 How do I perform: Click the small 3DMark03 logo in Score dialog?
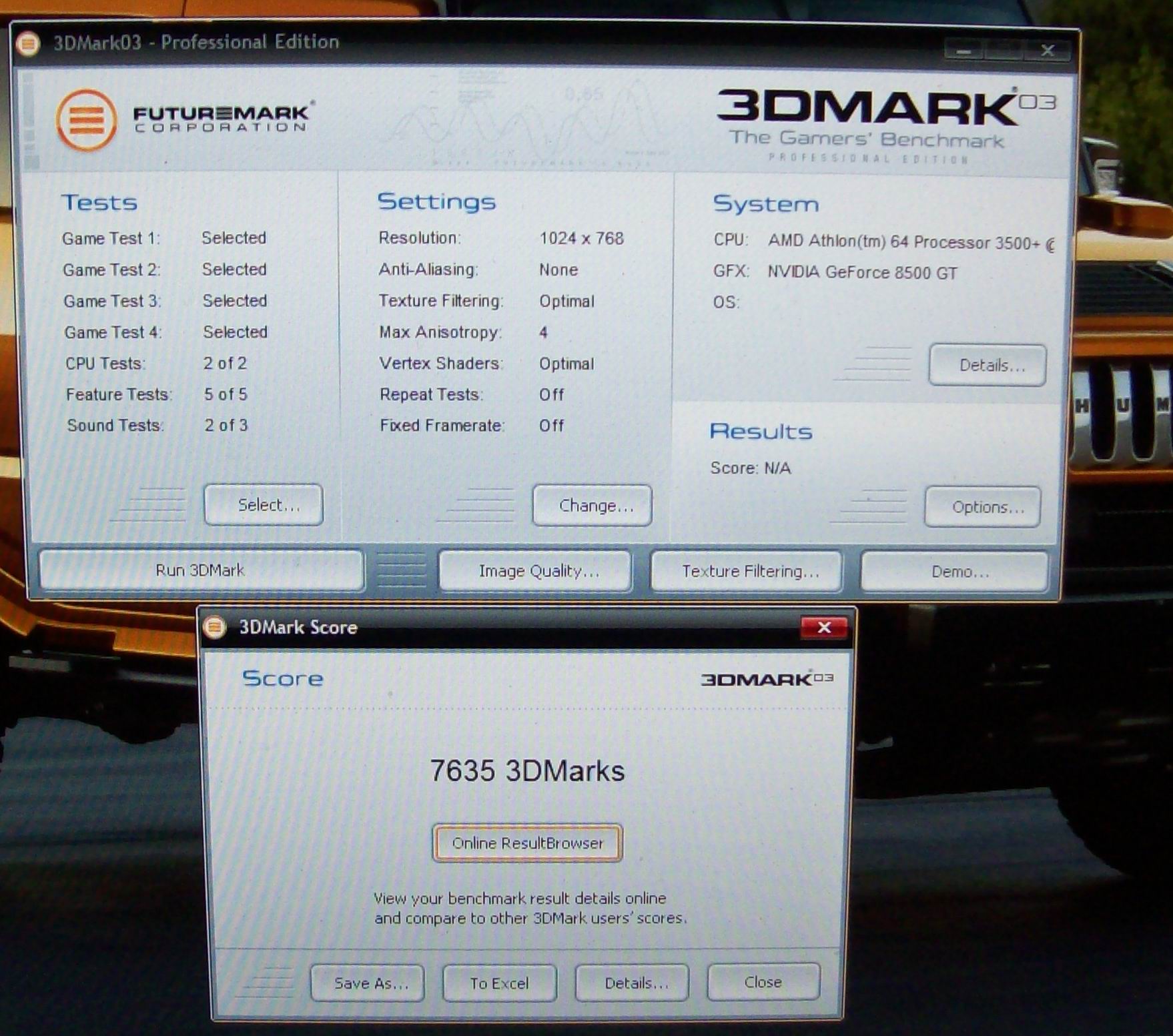(767, 679)
